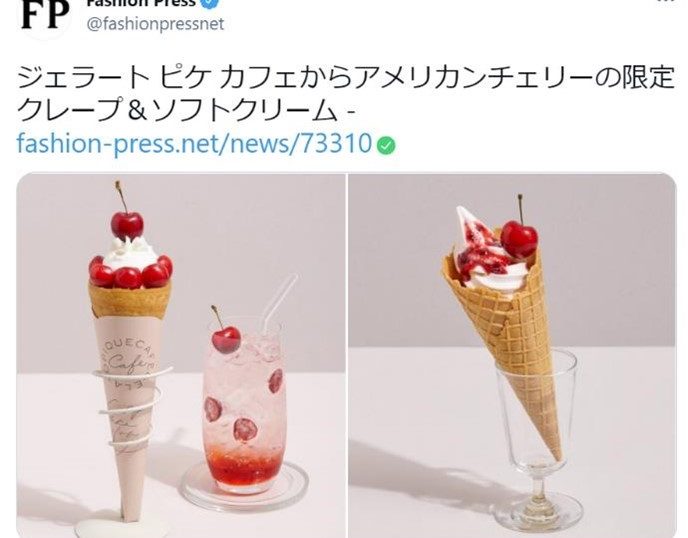Click the clear straw in the soda
Image resolution: width=688 pixels, height=538 pixels.
click(280, 303)
